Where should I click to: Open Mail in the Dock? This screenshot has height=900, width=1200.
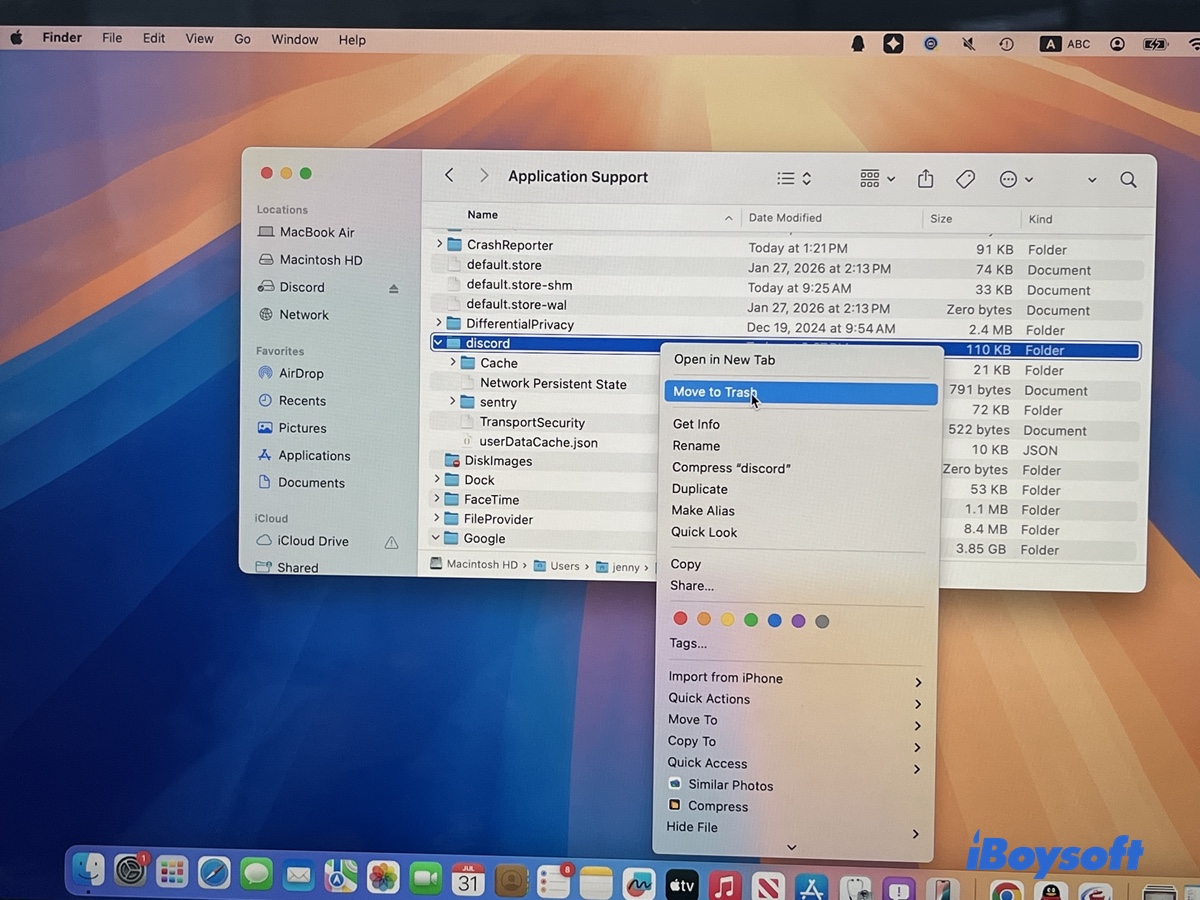click(298, 876)
